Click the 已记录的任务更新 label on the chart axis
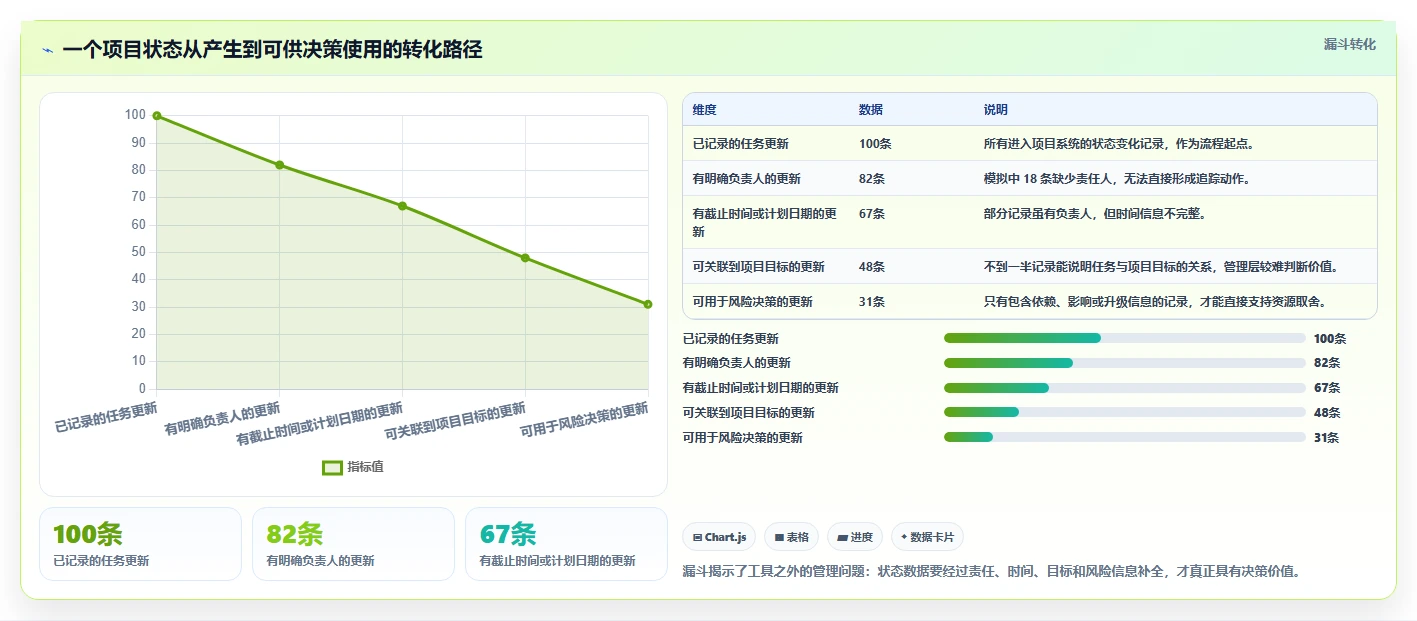The height and width of the screenshot is (621, 1417). tap(106, 416)
